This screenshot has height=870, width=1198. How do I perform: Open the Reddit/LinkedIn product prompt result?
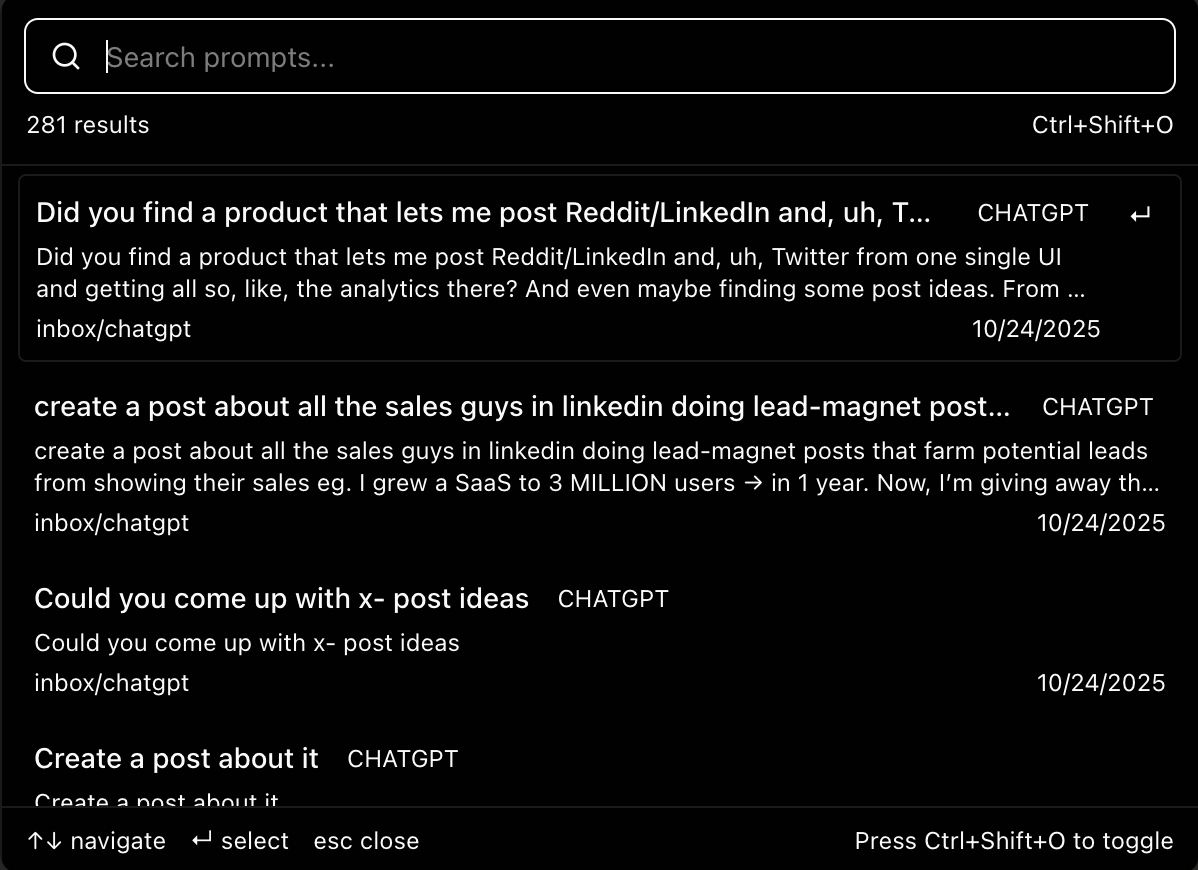click(x=483, y=213)
